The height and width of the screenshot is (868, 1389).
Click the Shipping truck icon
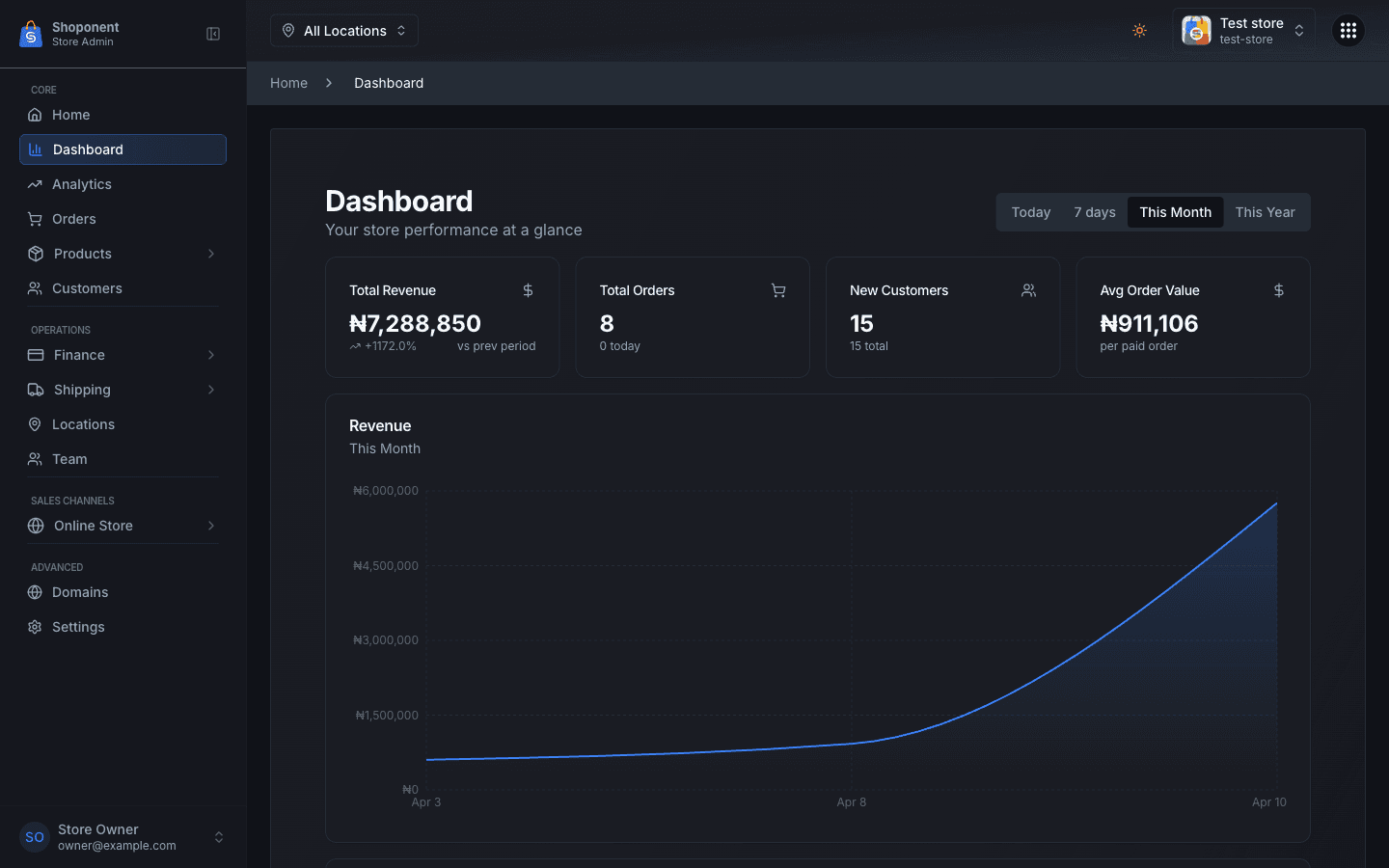[36, 390]
